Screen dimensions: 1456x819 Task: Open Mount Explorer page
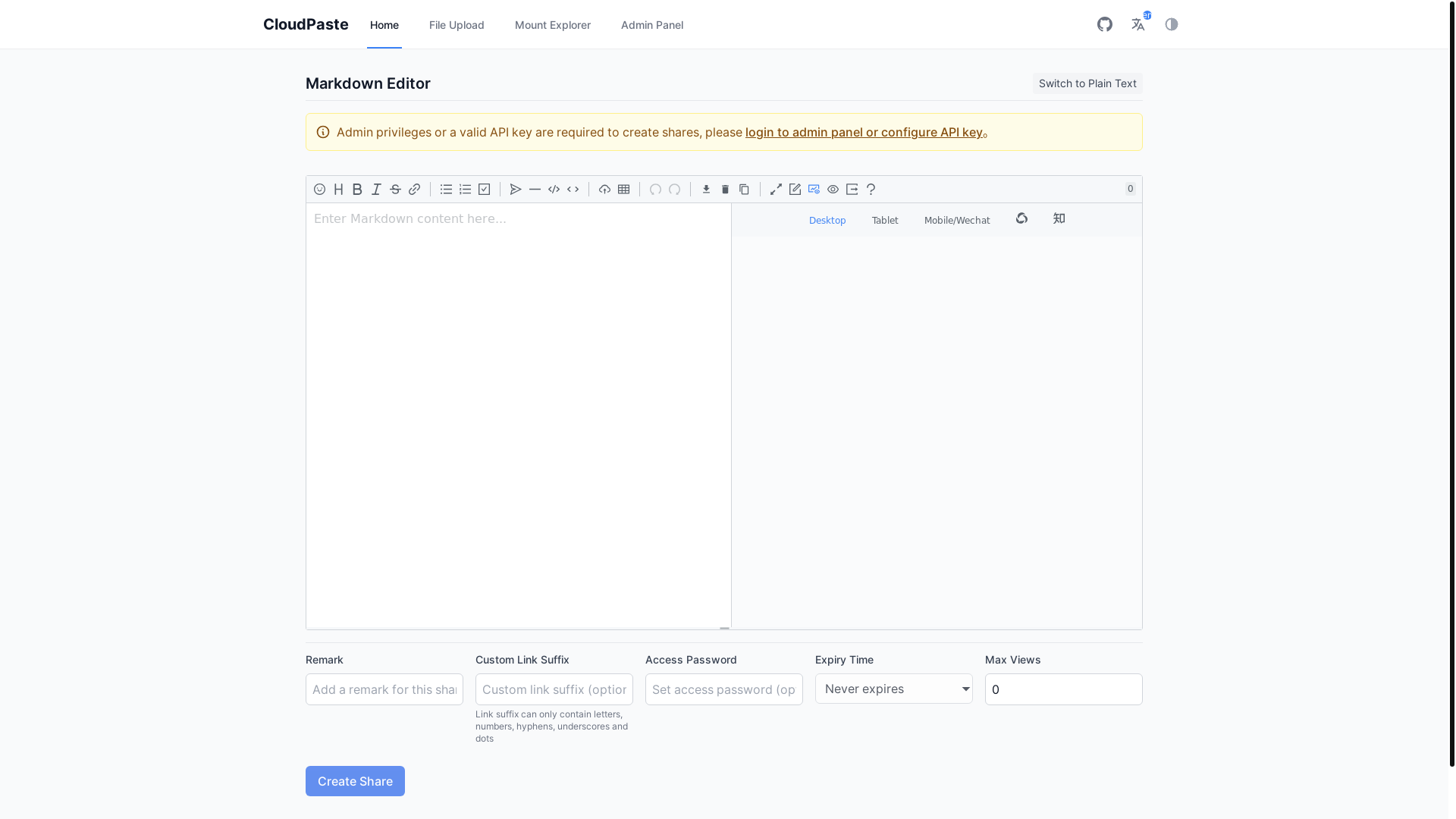pyautogui.click(x=553, y=25)
